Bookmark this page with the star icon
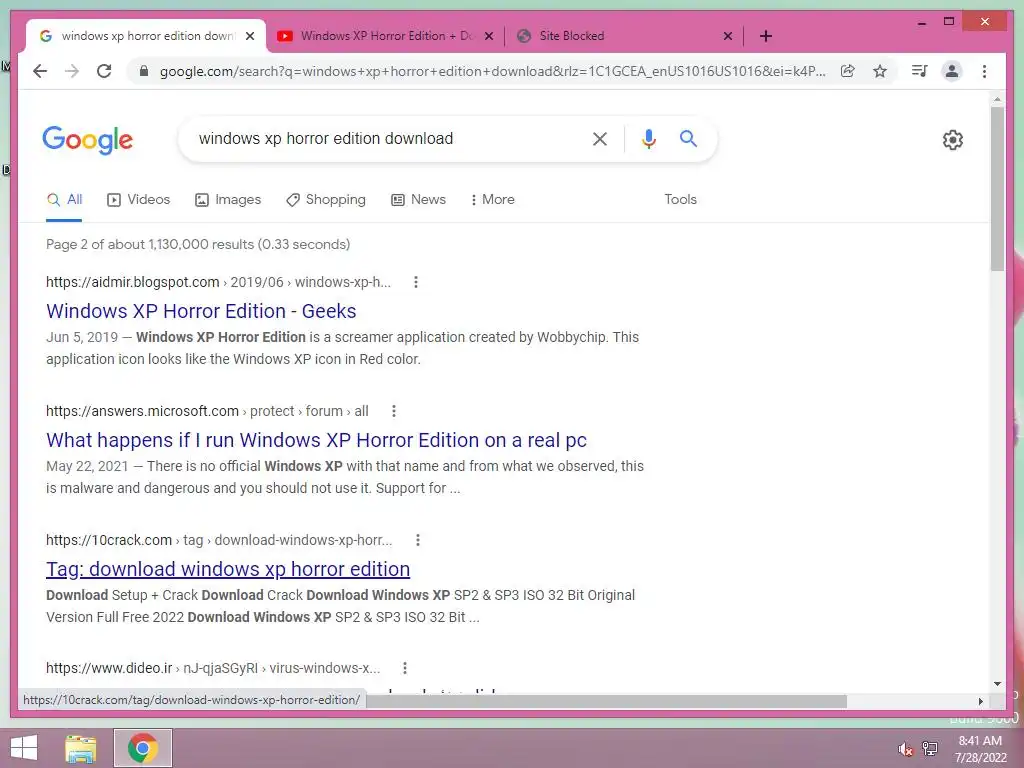1024x768 pixels. click(880, 71)
